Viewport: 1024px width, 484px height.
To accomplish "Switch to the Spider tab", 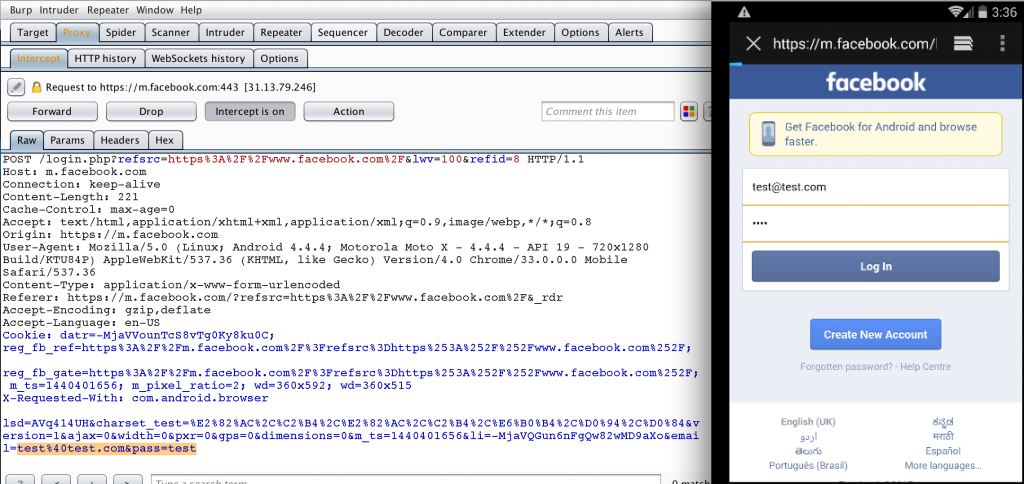I will (x=121, y=32).
